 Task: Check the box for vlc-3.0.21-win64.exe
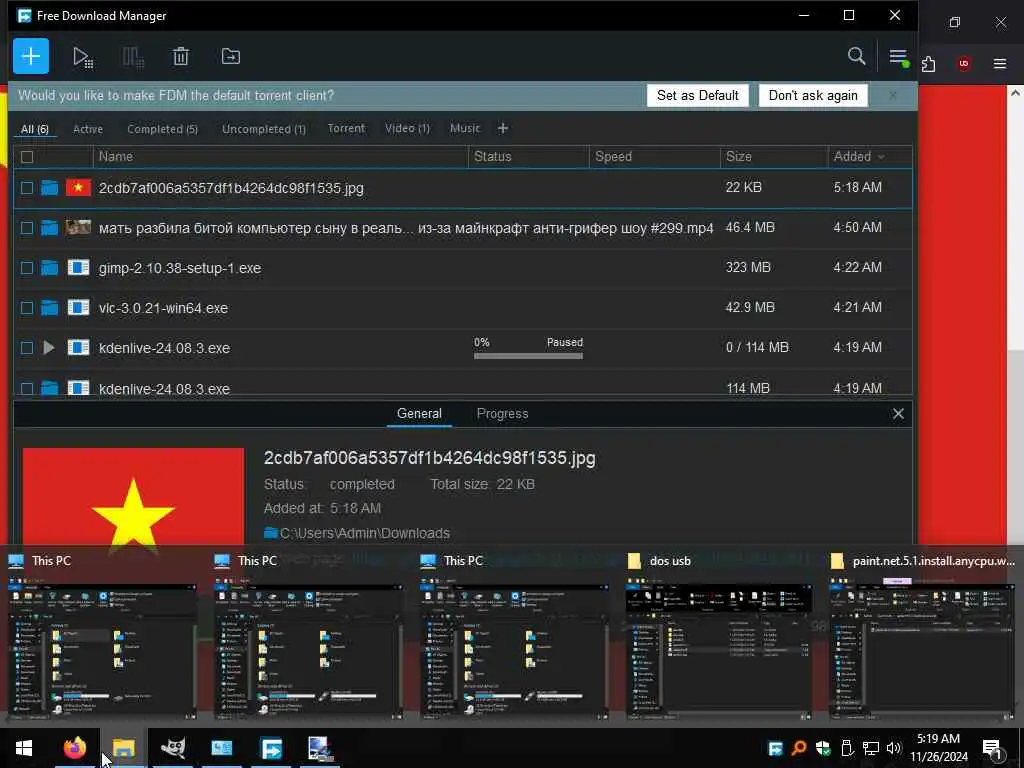(27, 308)
